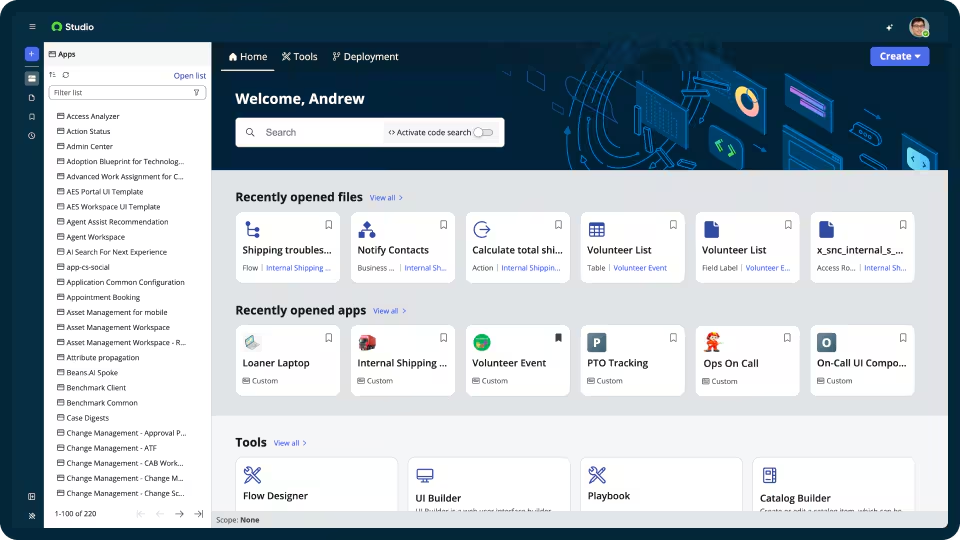Remove bookmark from Volunteer Event app
The width and height of the screenshot is (960, 540).
(558, 337)
